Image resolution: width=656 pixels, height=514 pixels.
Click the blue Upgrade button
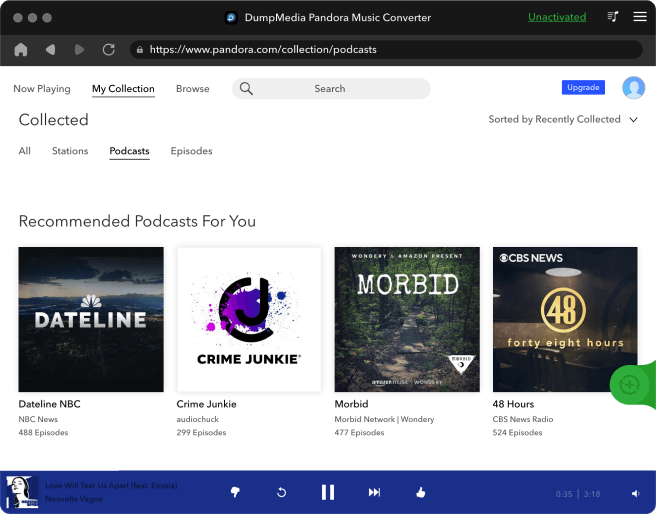tap(583, 88)
